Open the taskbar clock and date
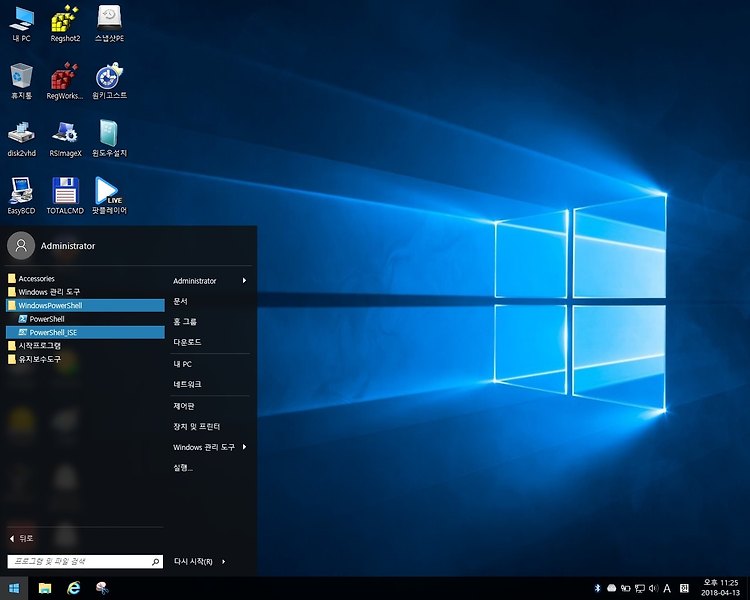Image resolution: width=750 pixels, height=600 pixels. pyautogui.click(x=720, y=588)
